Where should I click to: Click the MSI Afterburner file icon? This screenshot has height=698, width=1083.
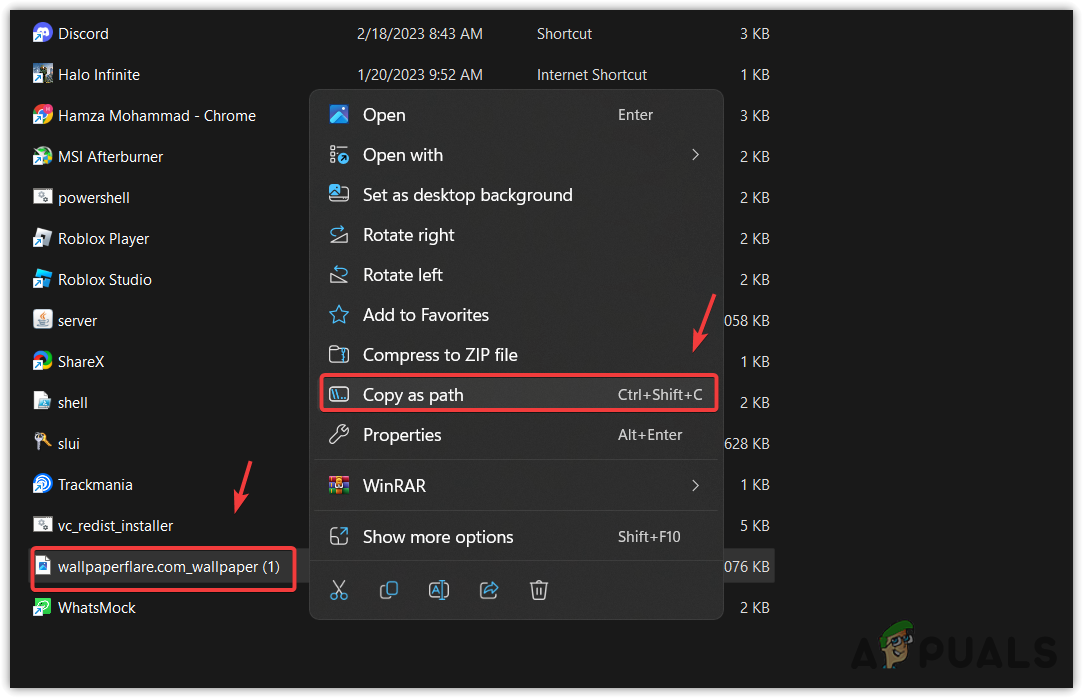coord(42,156)
